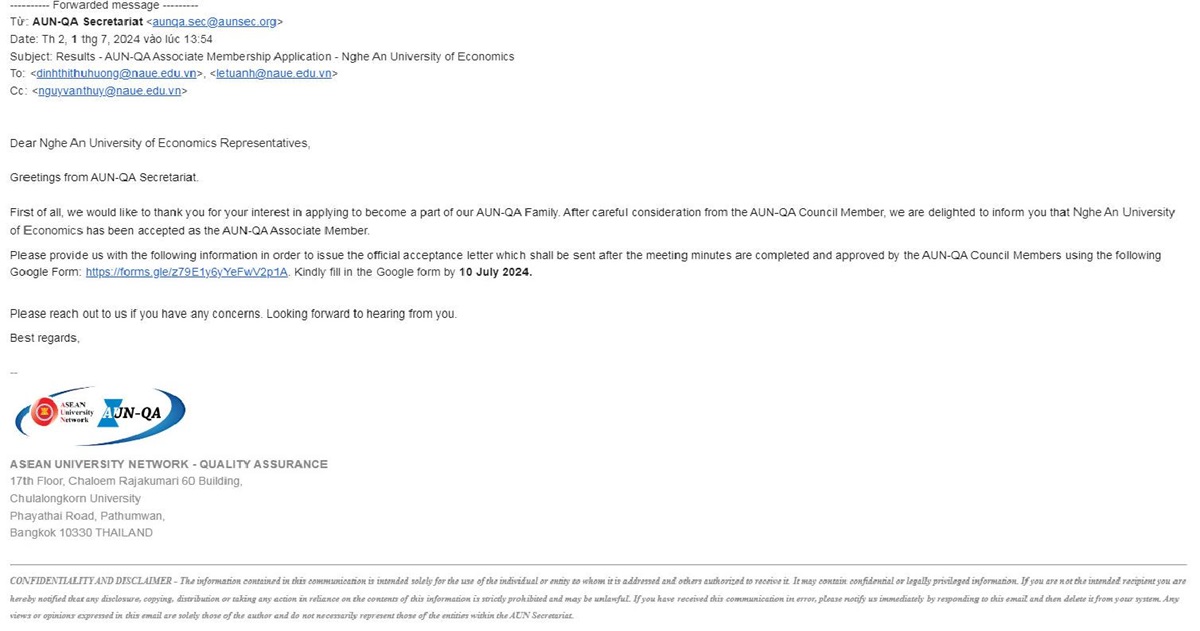Click the Bangkok 10330 THAILAND address line
Screen dimensions: 1200x631
click(81, 533)
